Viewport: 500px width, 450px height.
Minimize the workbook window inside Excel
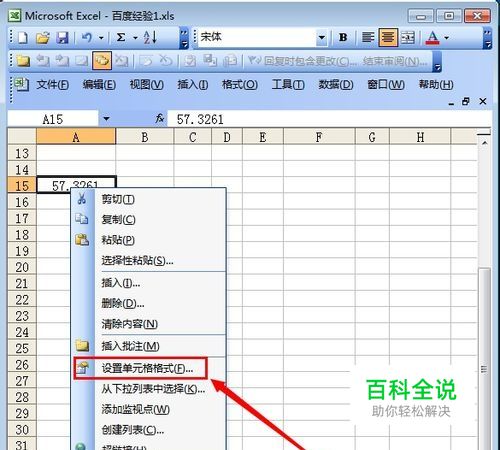(451, 103)
